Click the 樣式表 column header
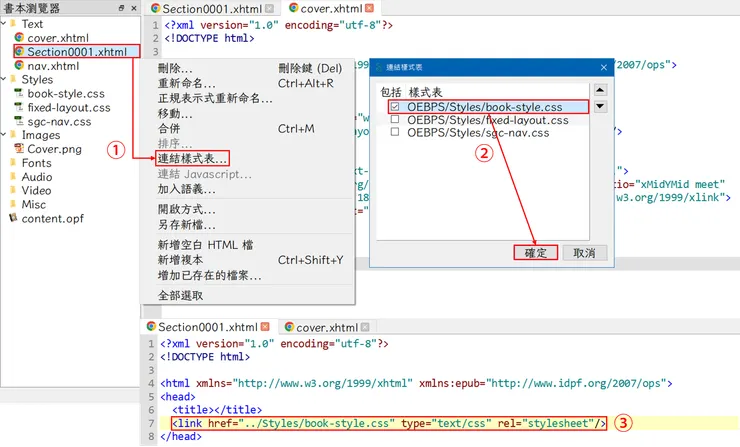 click(425, 92)
